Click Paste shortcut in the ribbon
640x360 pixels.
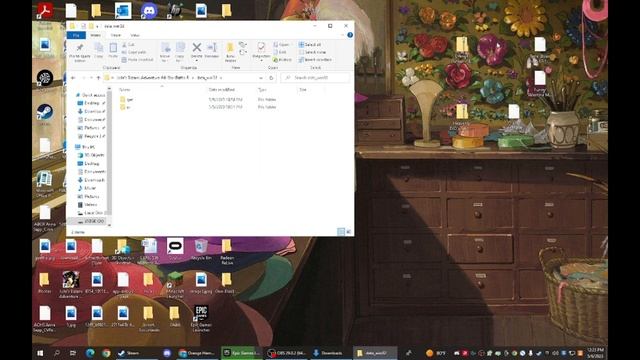(138, 60)
